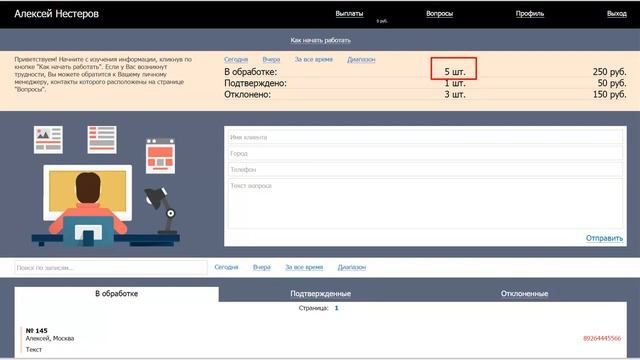Switch to the Подтвержденные tab
The image size is (640, 360).
[x=320, y=294]
